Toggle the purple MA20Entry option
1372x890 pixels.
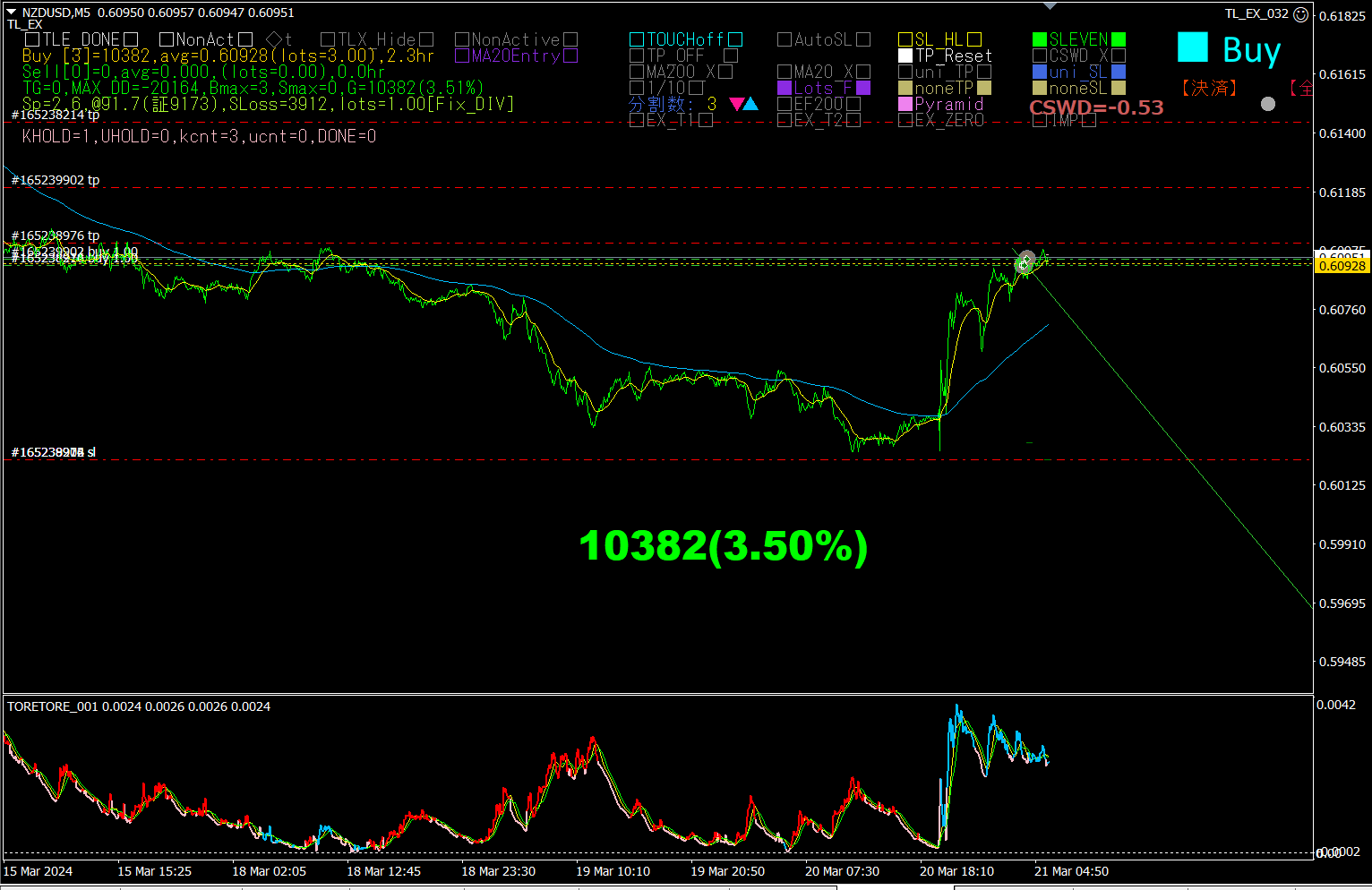coord(516,56)
